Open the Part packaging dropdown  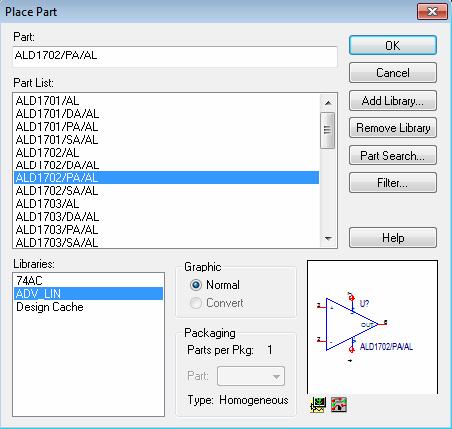click(x=251, y=376)
